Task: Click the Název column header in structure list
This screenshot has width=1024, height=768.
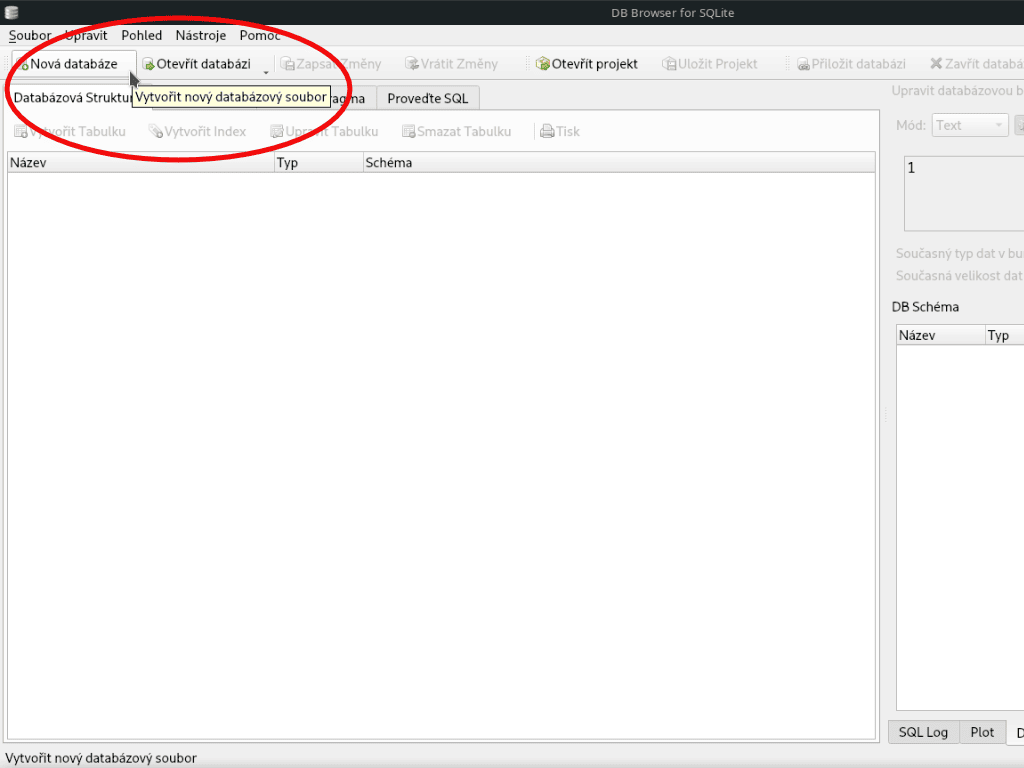Action: [x=140, y=163]
